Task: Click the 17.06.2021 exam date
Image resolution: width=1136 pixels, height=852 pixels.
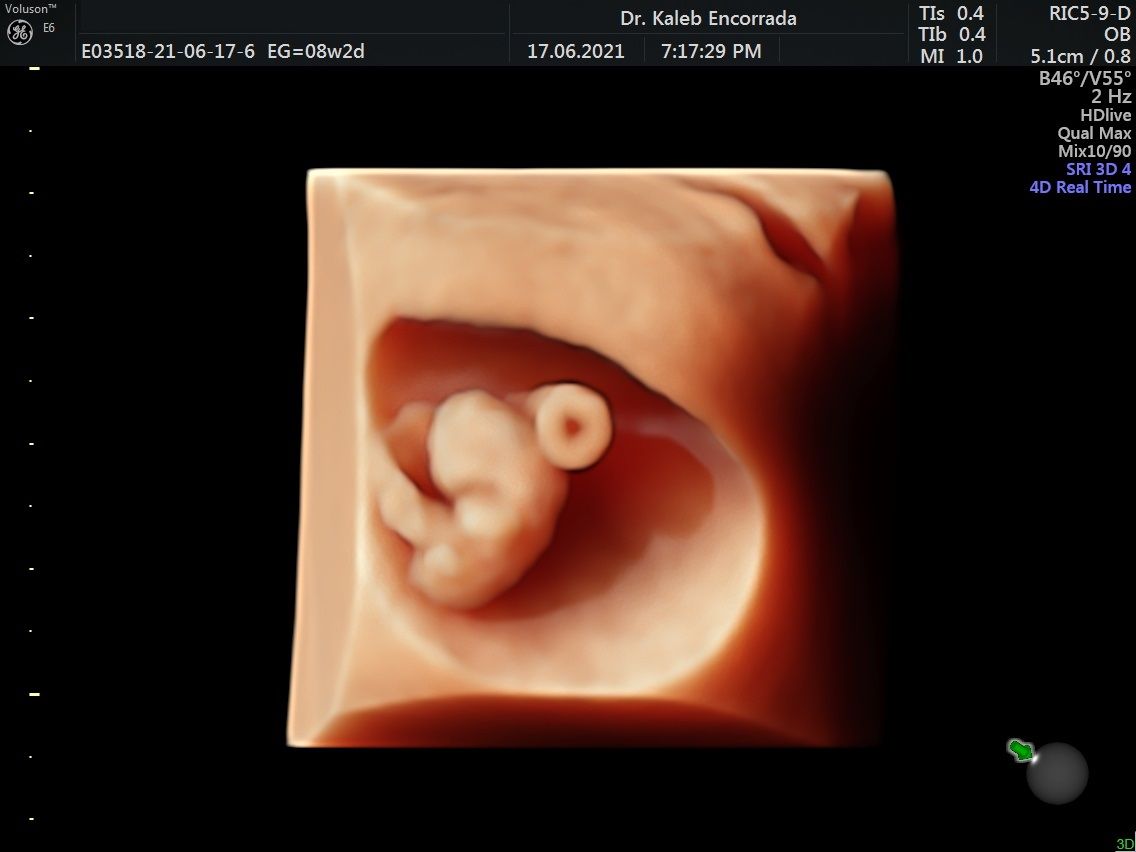Action: (575, 51)
